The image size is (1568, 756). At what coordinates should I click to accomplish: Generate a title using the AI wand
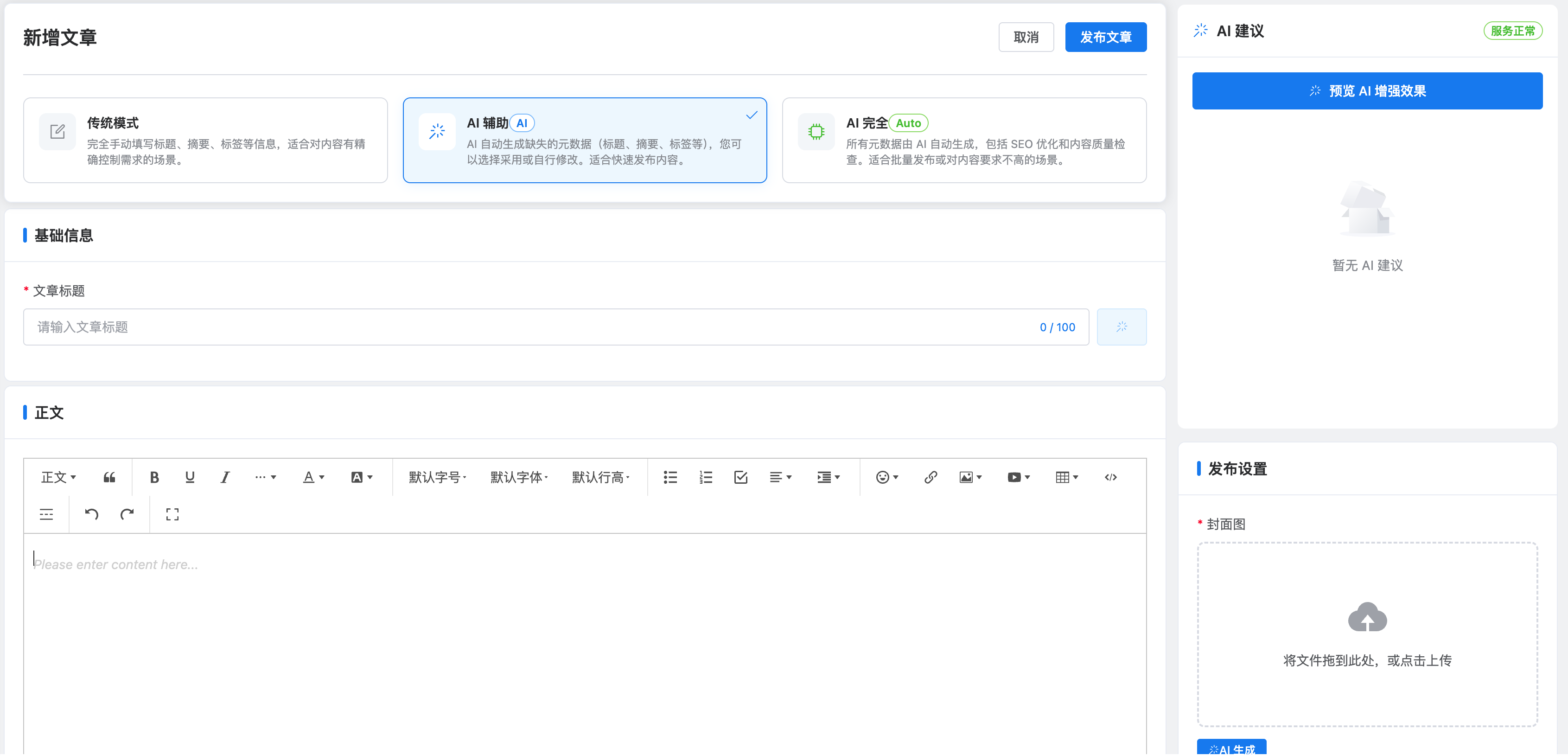click(x=1121, y=327)
